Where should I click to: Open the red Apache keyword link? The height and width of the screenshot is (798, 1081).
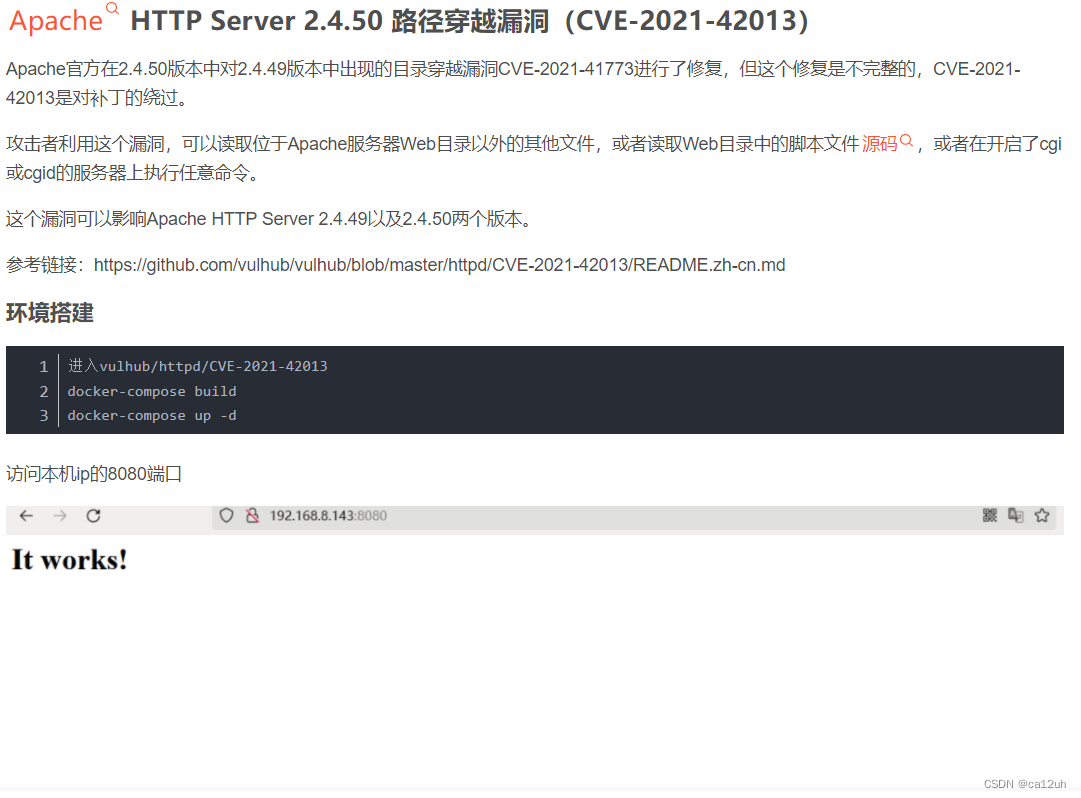56,21
